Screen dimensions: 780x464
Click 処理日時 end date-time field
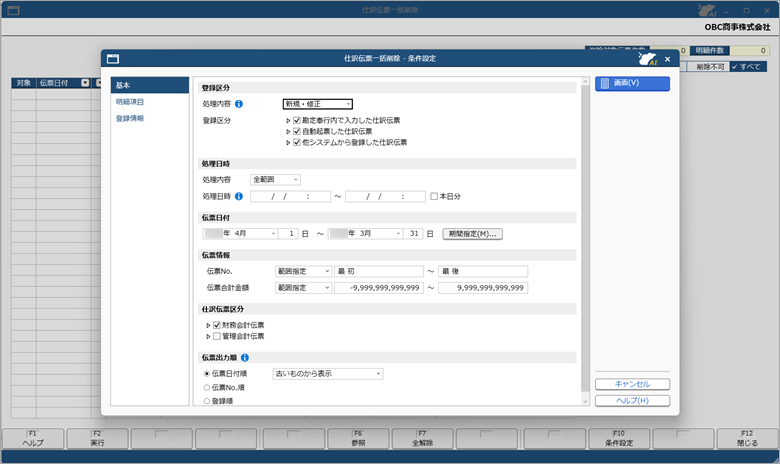(x=386, y=196)
